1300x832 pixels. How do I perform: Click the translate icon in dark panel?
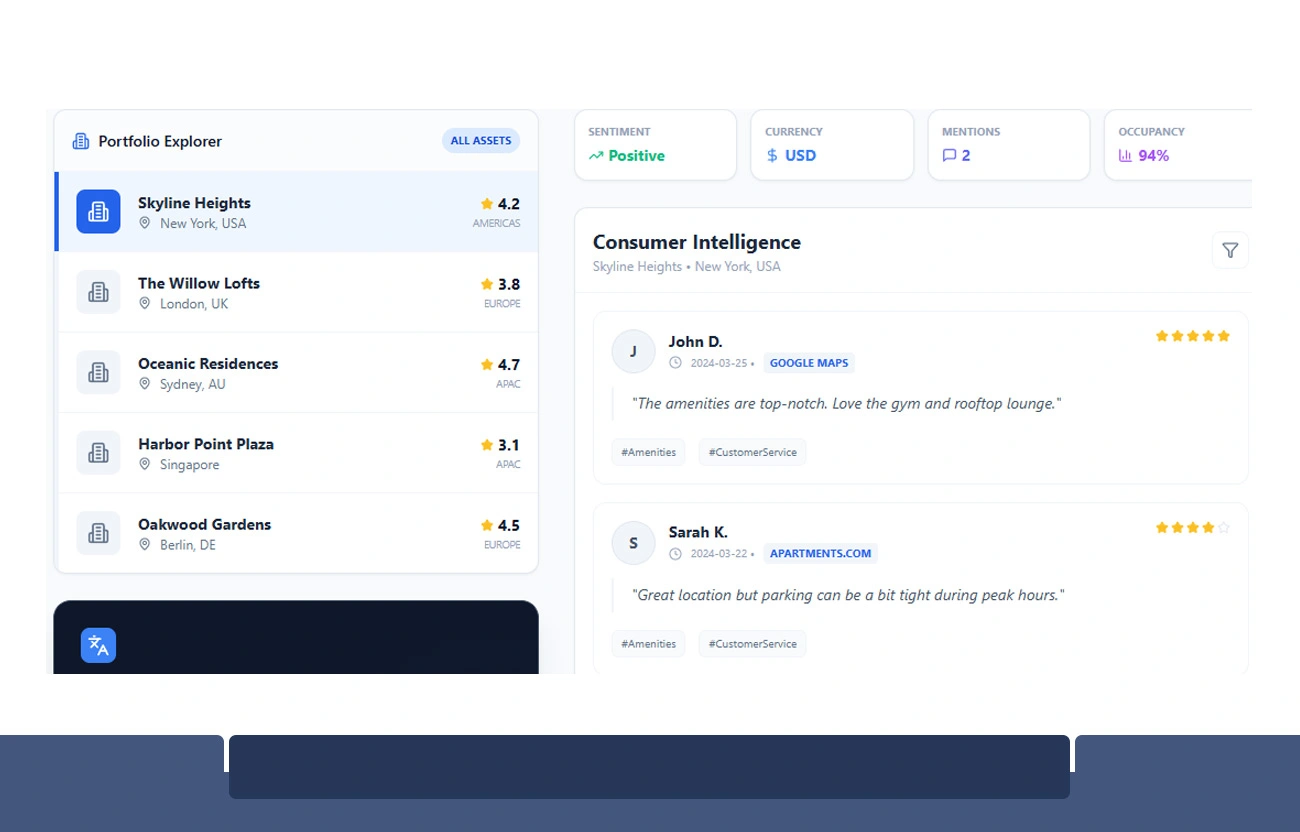point(98,645)
